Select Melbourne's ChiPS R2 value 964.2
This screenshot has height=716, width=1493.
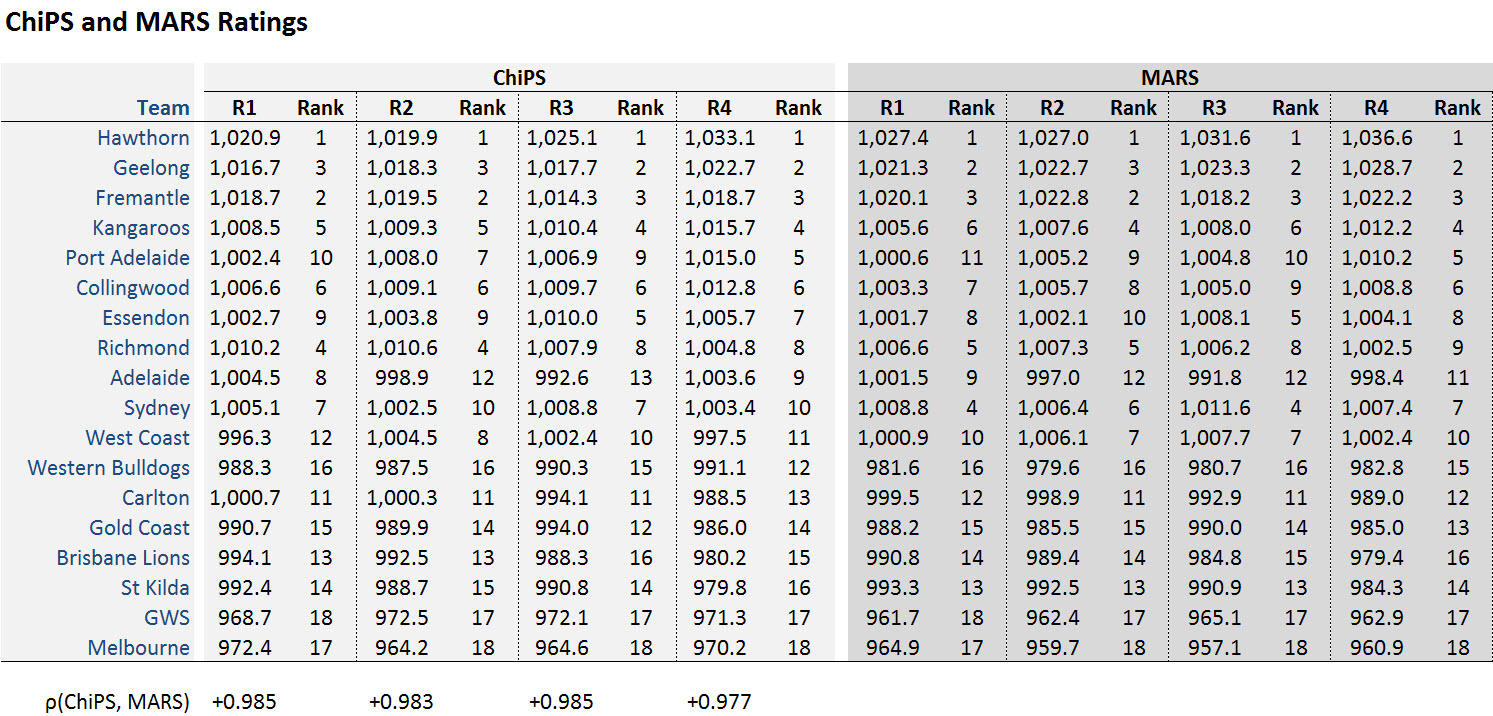[402, 648]
